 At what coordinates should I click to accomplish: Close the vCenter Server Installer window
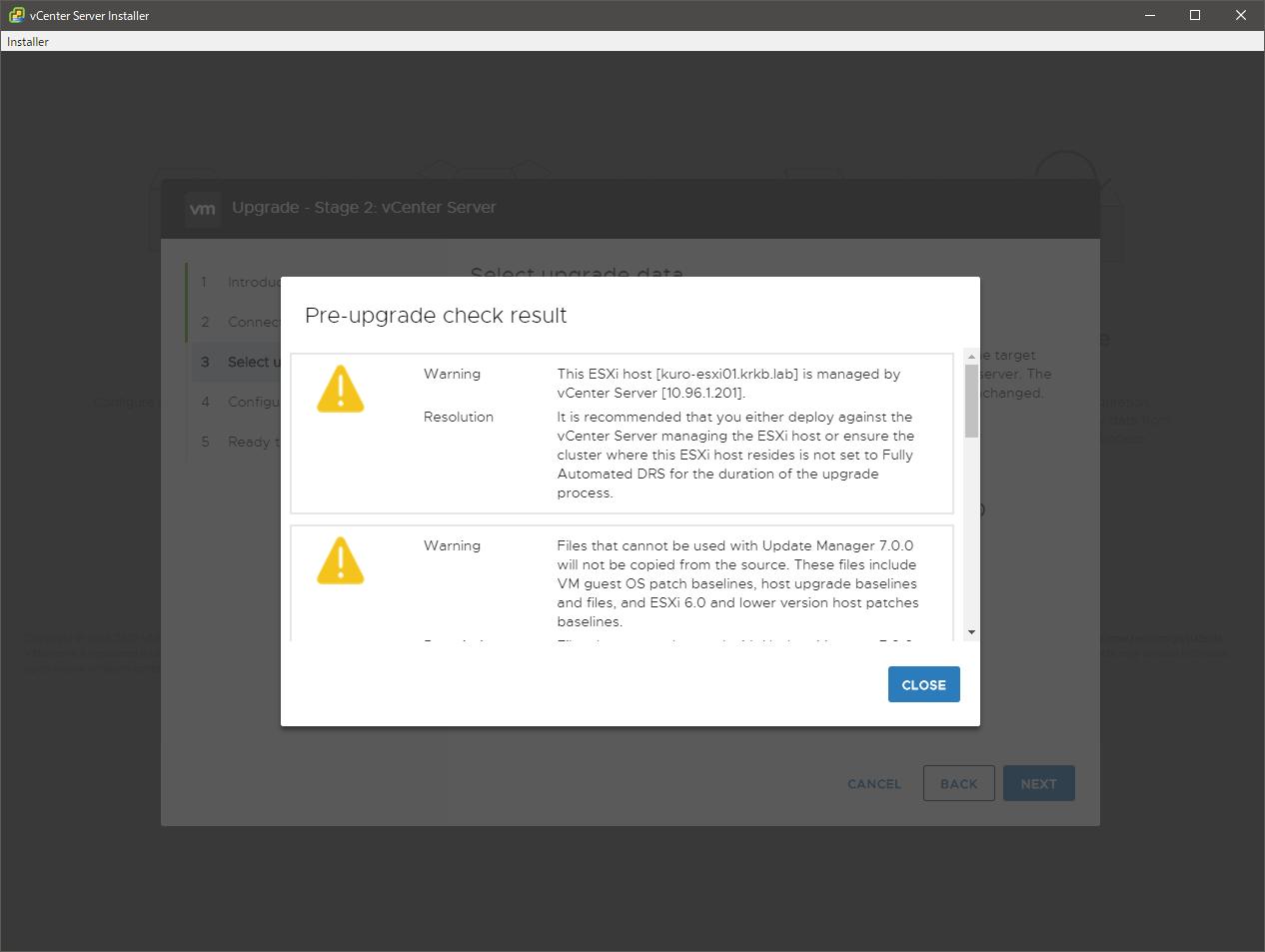click(1241, 15)
